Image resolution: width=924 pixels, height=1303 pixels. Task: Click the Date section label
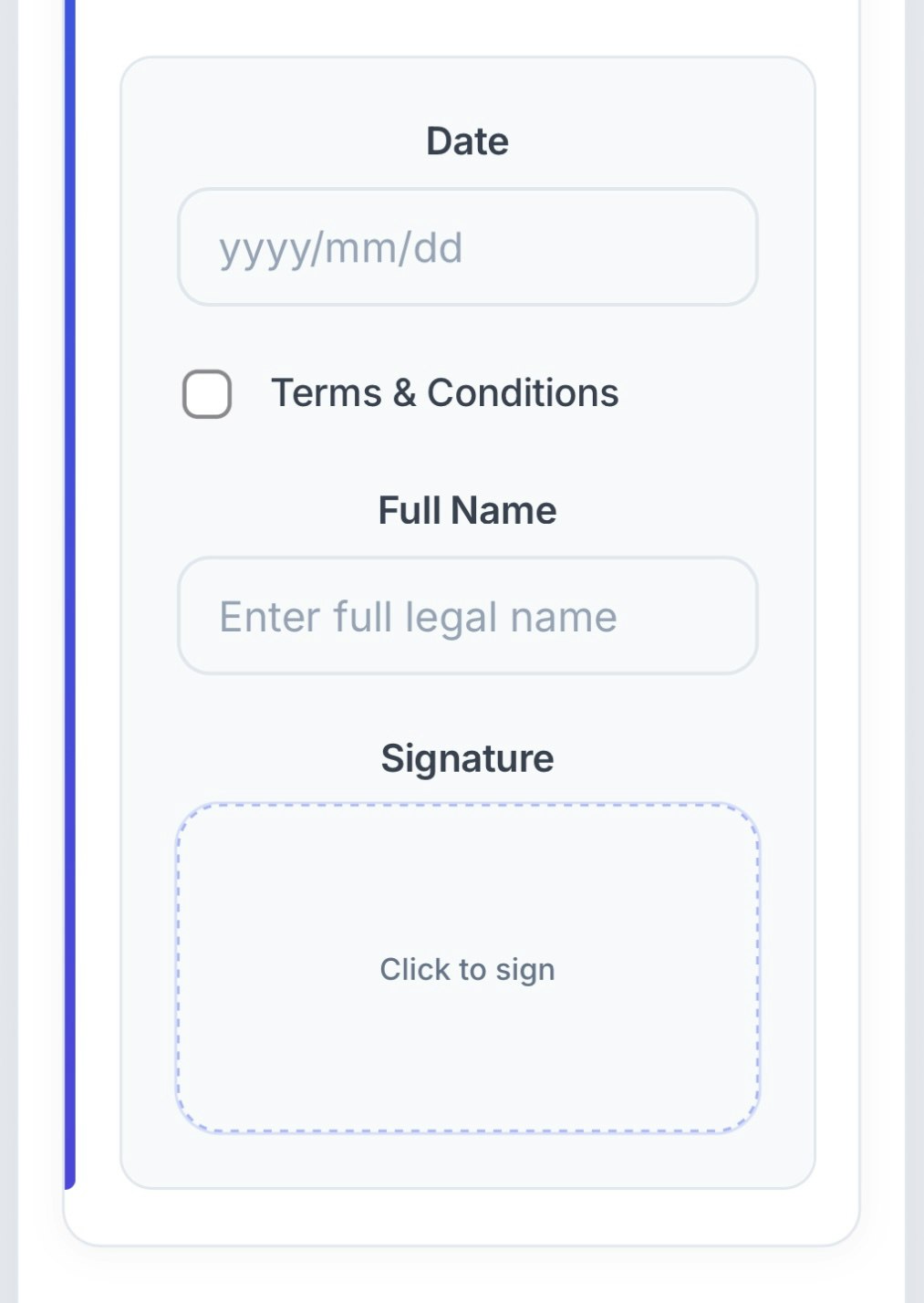(467, 140)
